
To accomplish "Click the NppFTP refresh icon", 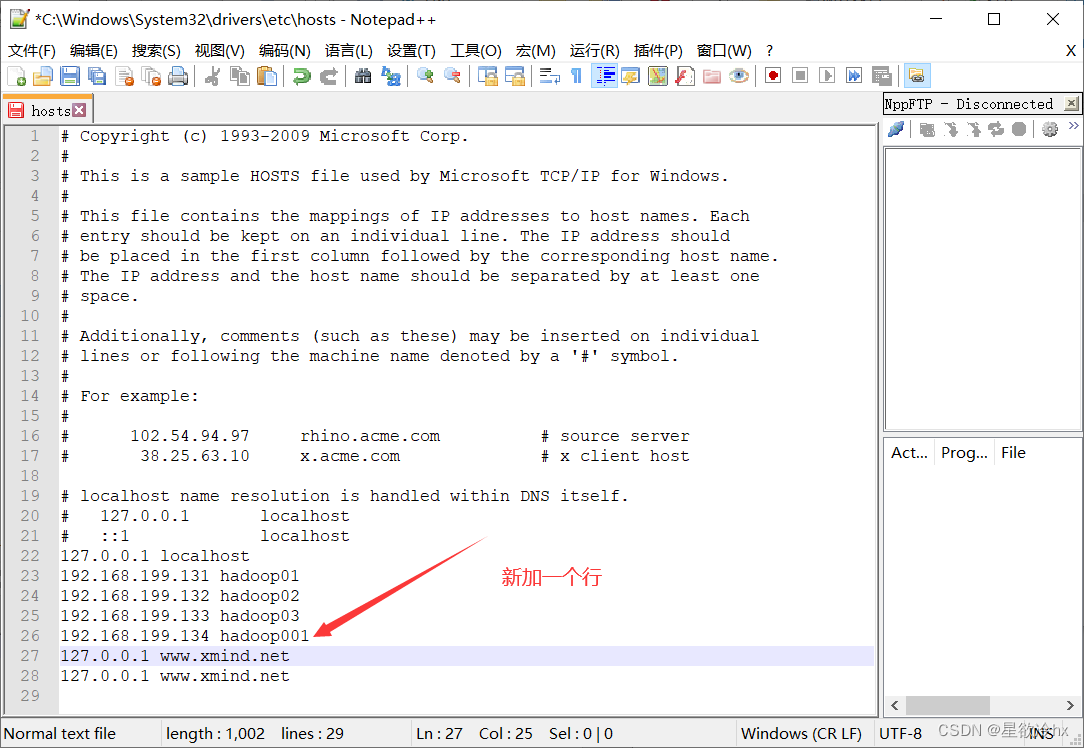I will pos(996,129).
